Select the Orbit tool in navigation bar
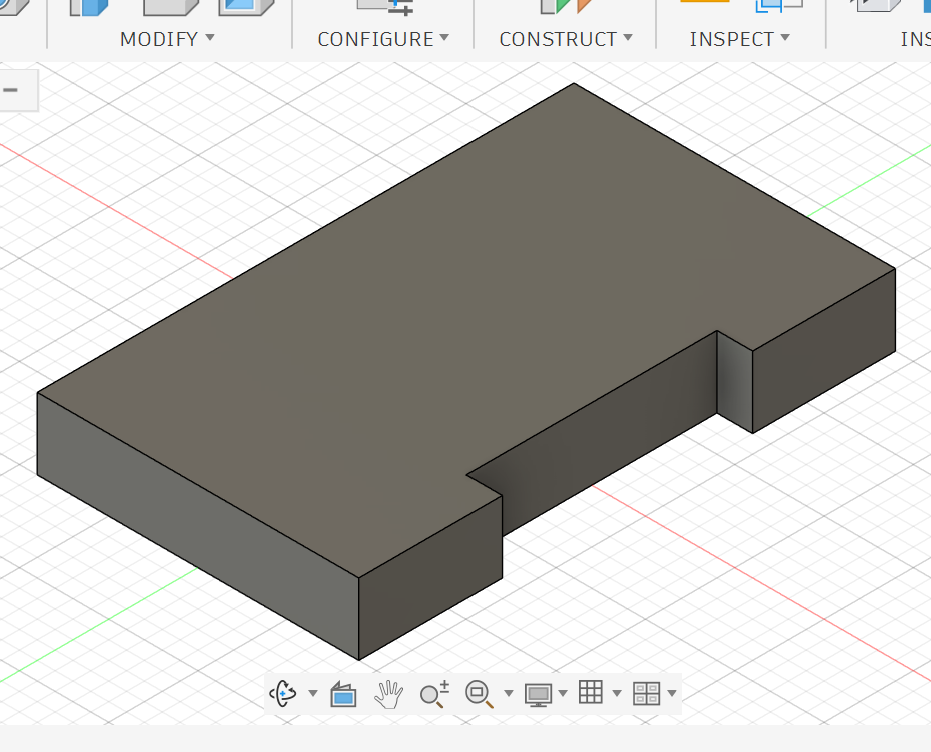Viewport: 931px width, 752px height. coord(283,693)
